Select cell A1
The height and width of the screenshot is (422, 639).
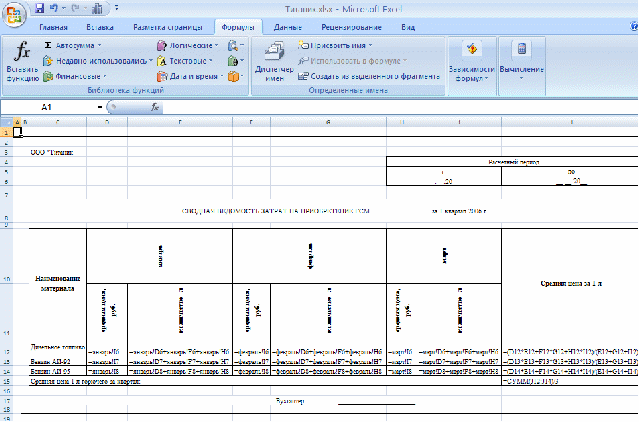pyautogui.click(x=18, y=132)
